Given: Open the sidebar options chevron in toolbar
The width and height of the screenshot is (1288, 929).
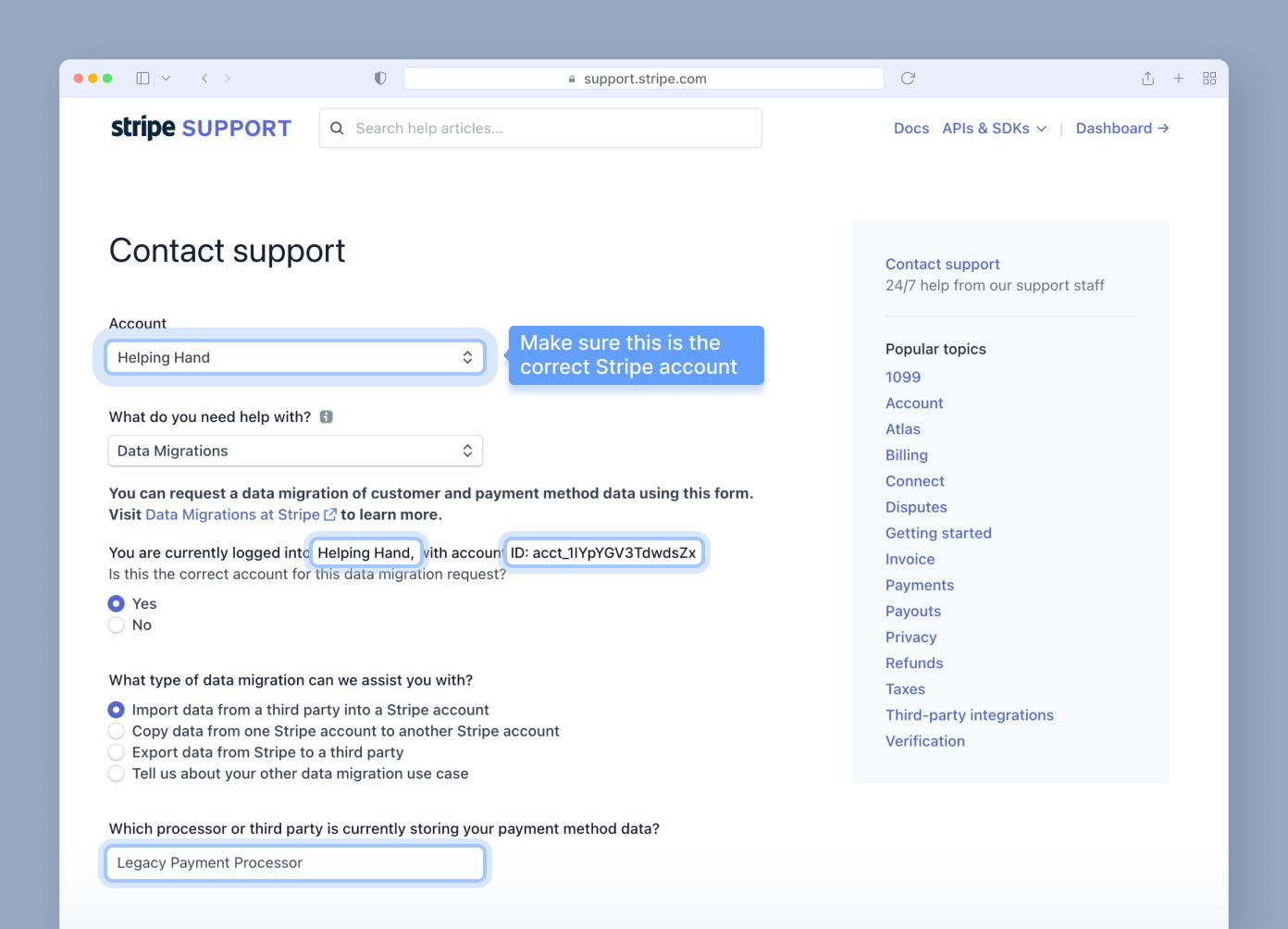Looking at the screenshot, I should click(x=167, y=79).
